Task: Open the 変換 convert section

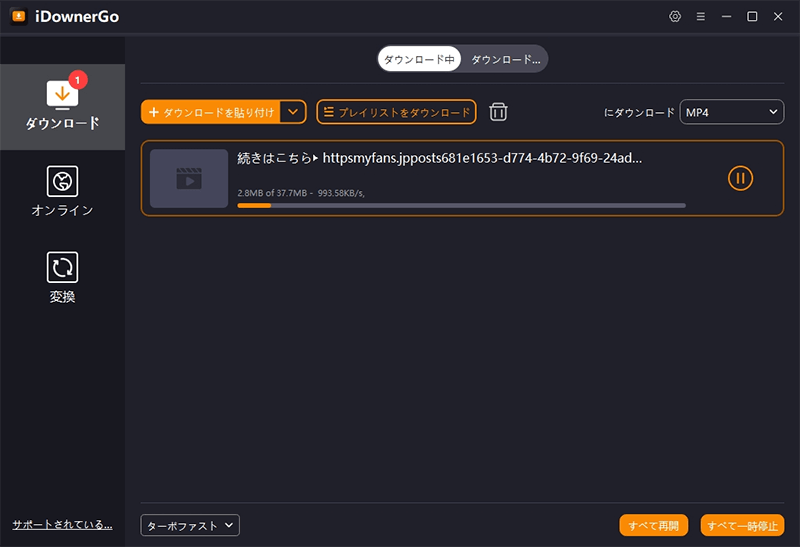Action: [62, 277]
